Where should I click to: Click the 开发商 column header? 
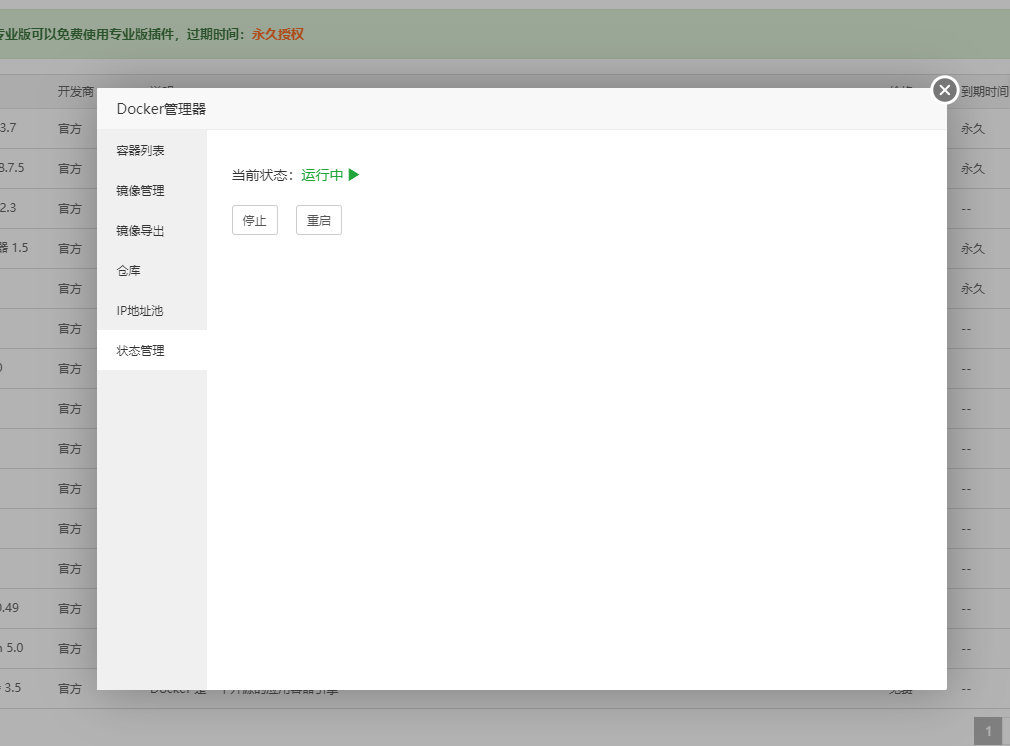click(75, 91)
